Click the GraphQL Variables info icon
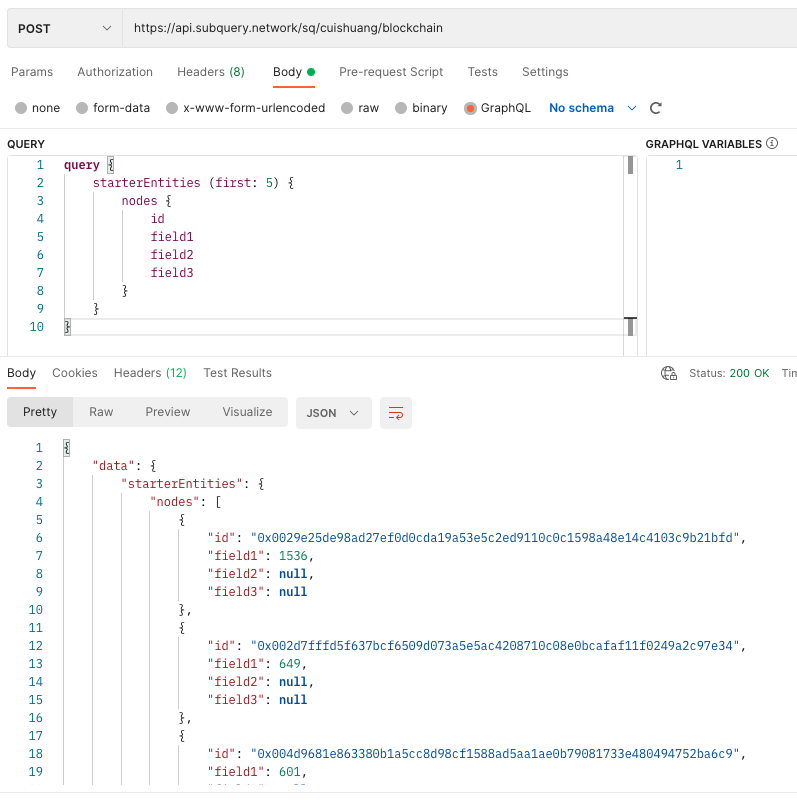 click(772, 144)
